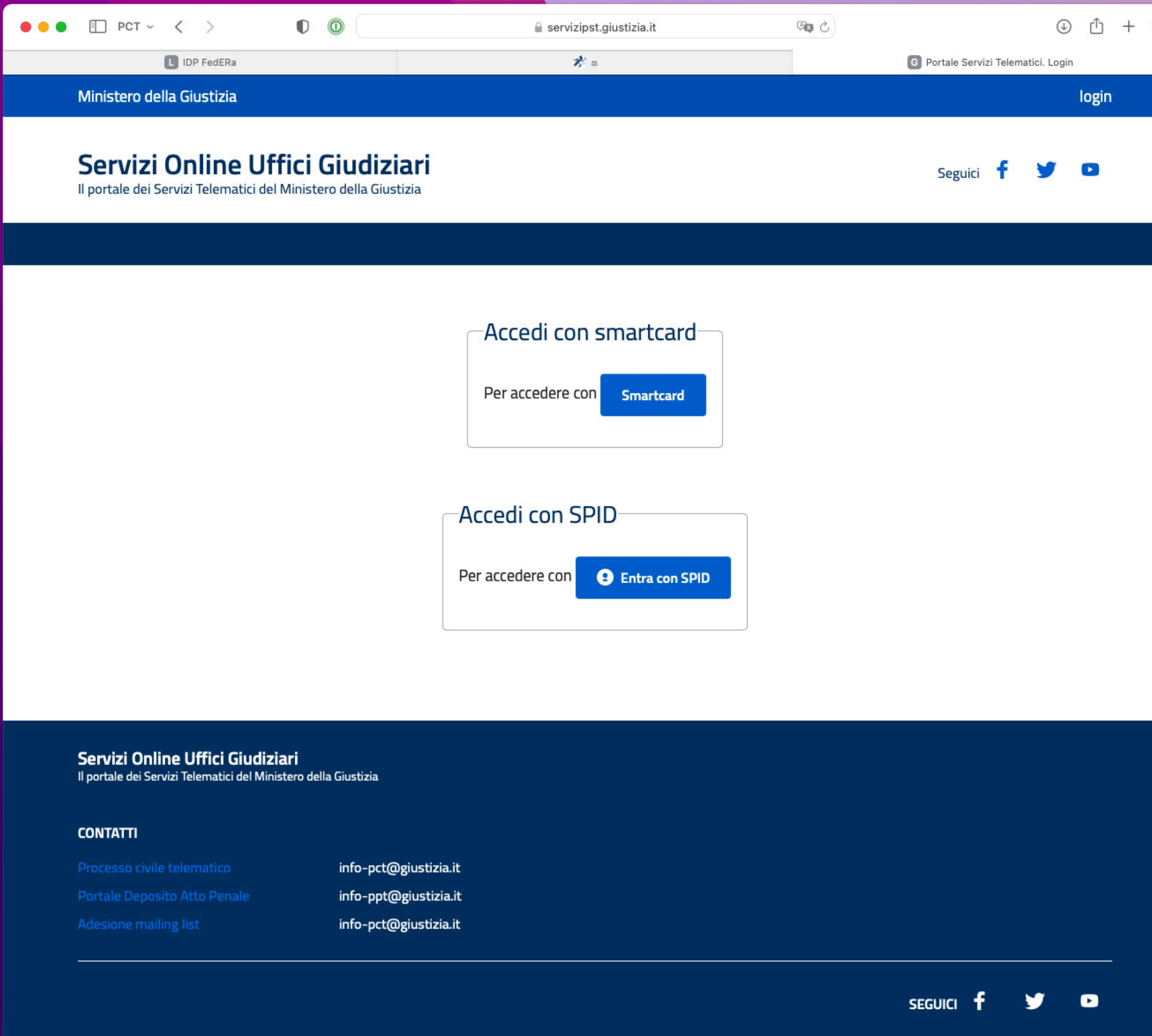This screenshot has height=1036, width=1152.
Task: Open the Twitter icon in the footer
Action: point(1035,1001)
